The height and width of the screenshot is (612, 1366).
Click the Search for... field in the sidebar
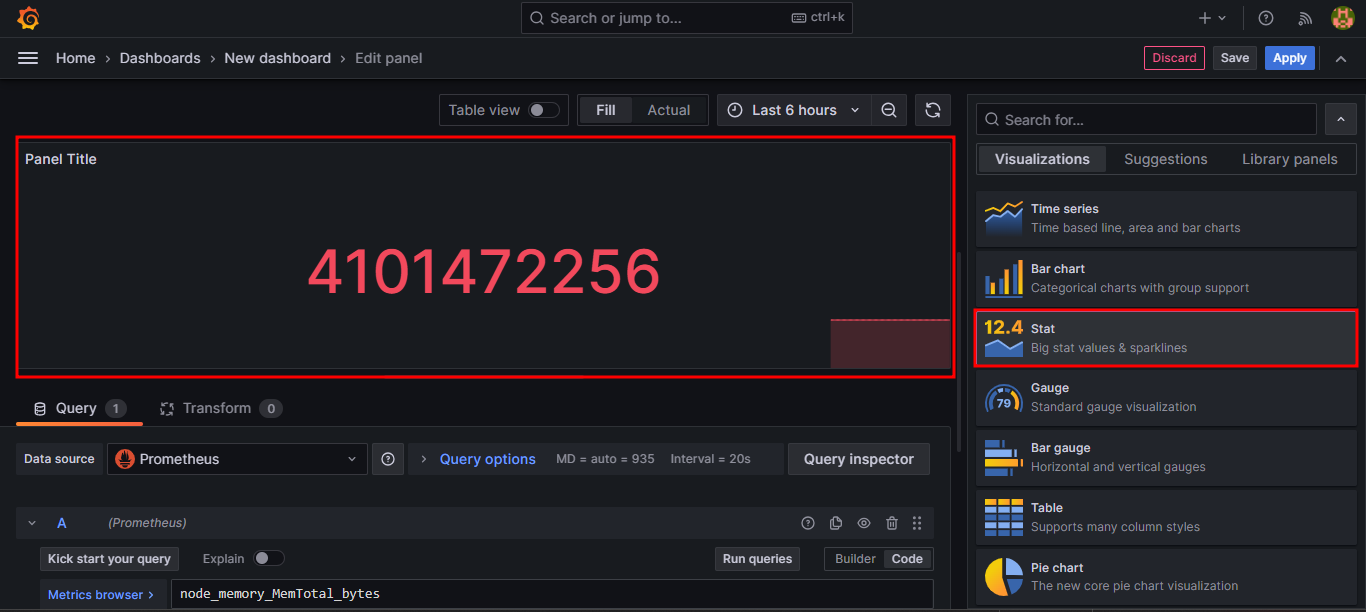point(1145,119)
